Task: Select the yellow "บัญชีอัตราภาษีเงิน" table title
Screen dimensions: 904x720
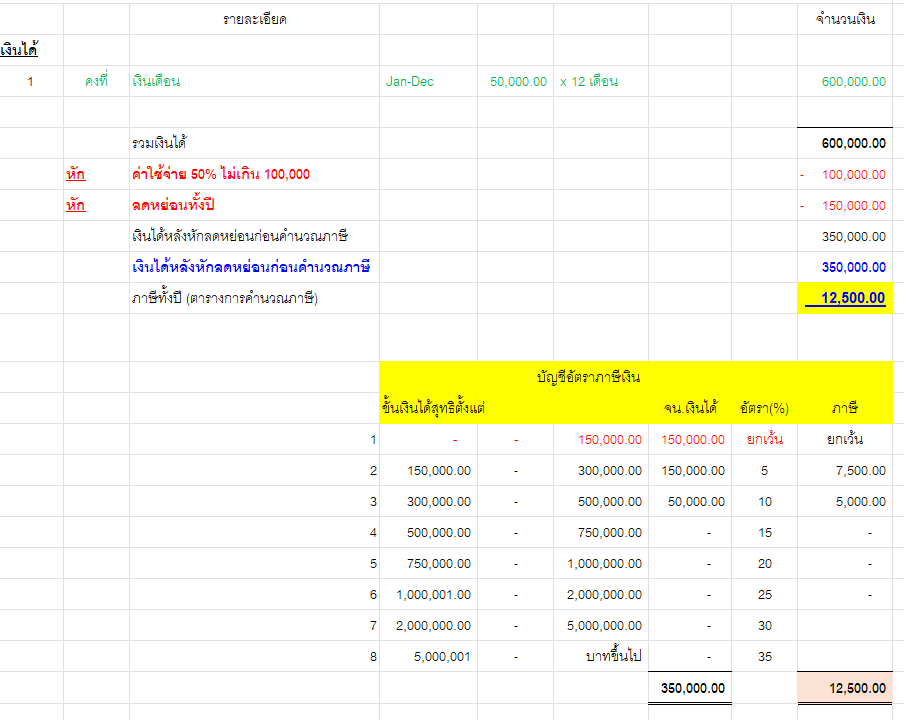Action: [588, 377]
